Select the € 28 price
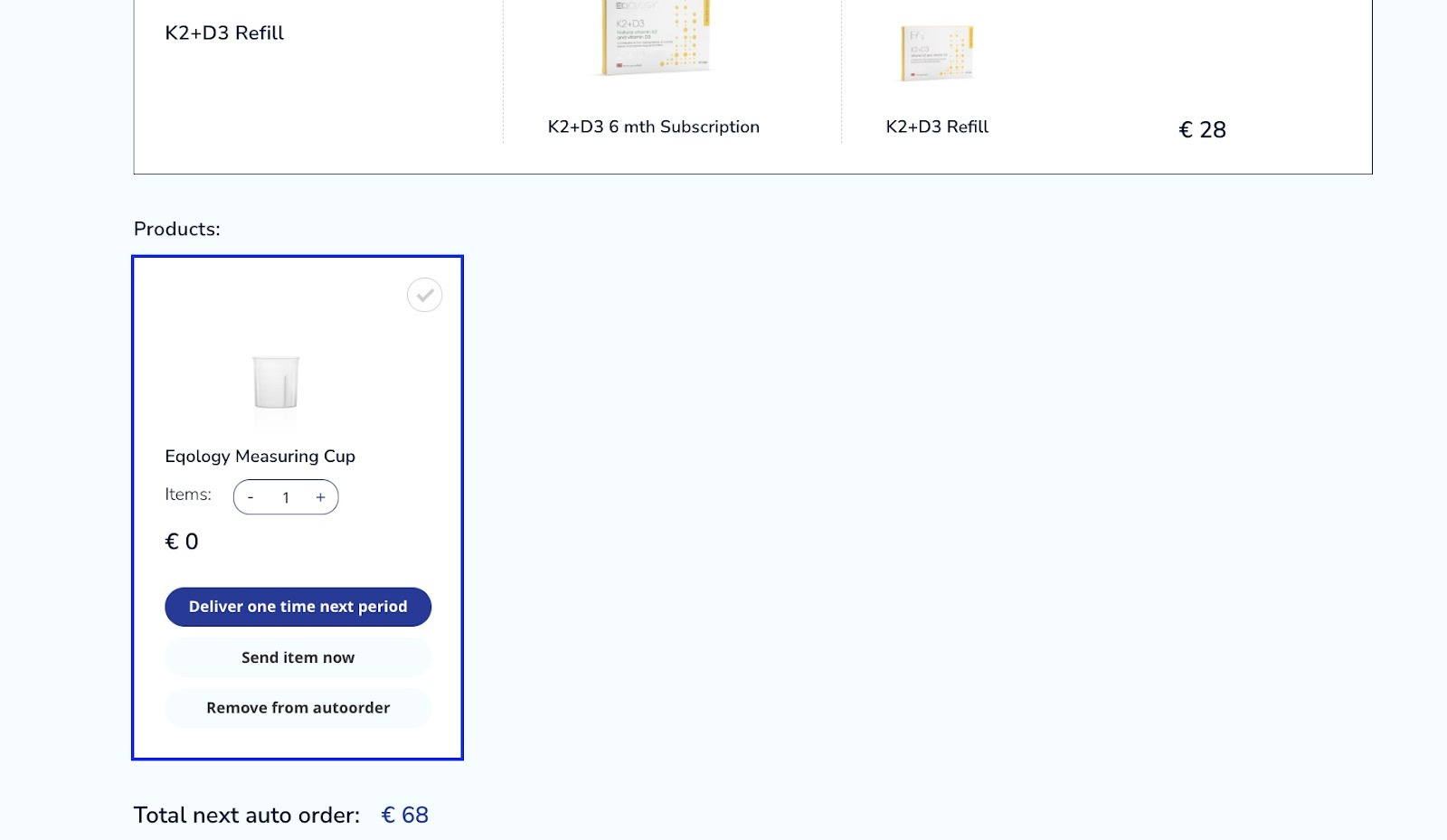1447x840 pixels. tap(1202, 129)
